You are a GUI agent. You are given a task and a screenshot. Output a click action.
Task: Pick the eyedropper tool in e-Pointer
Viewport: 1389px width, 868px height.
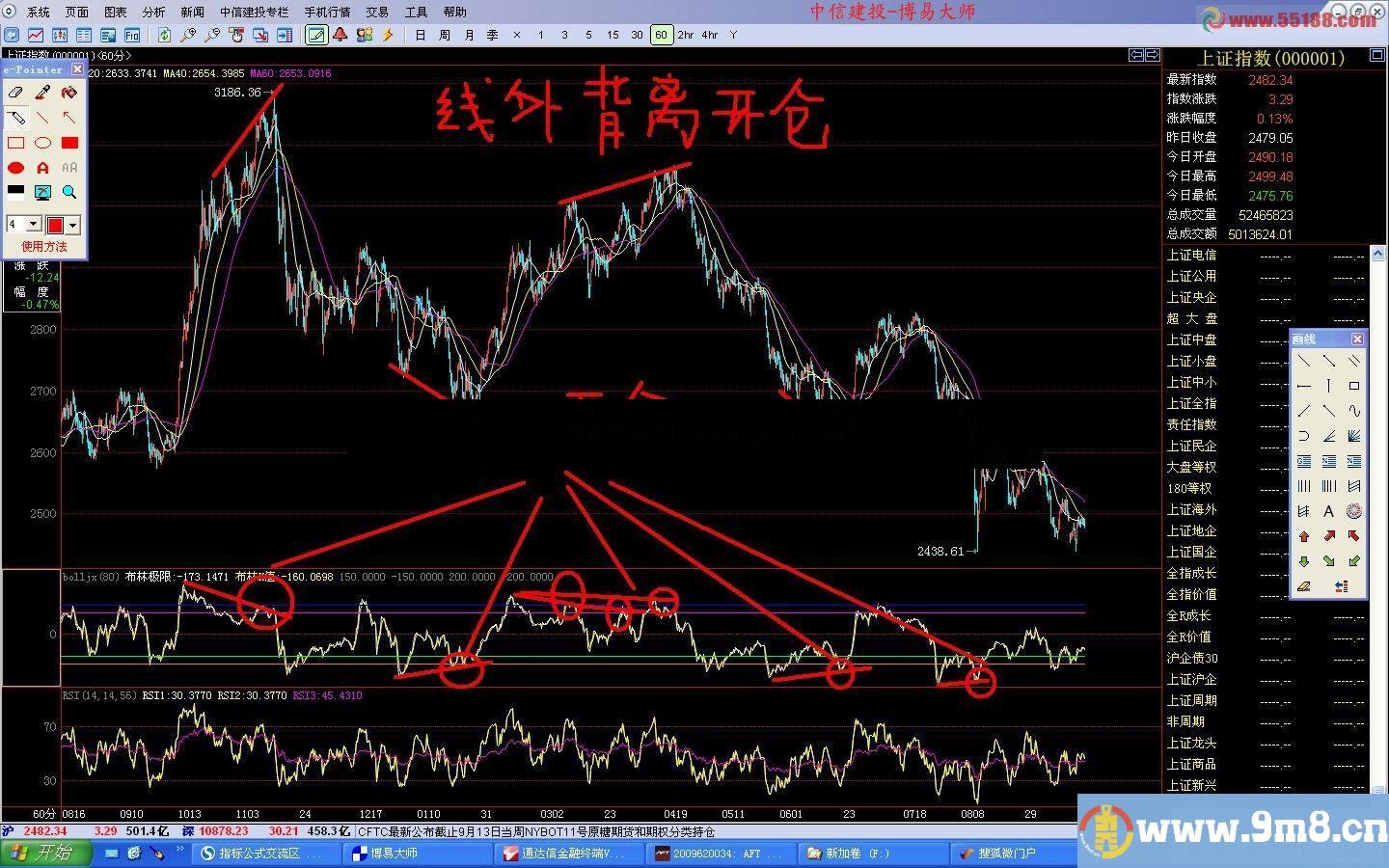pos(42,93)
